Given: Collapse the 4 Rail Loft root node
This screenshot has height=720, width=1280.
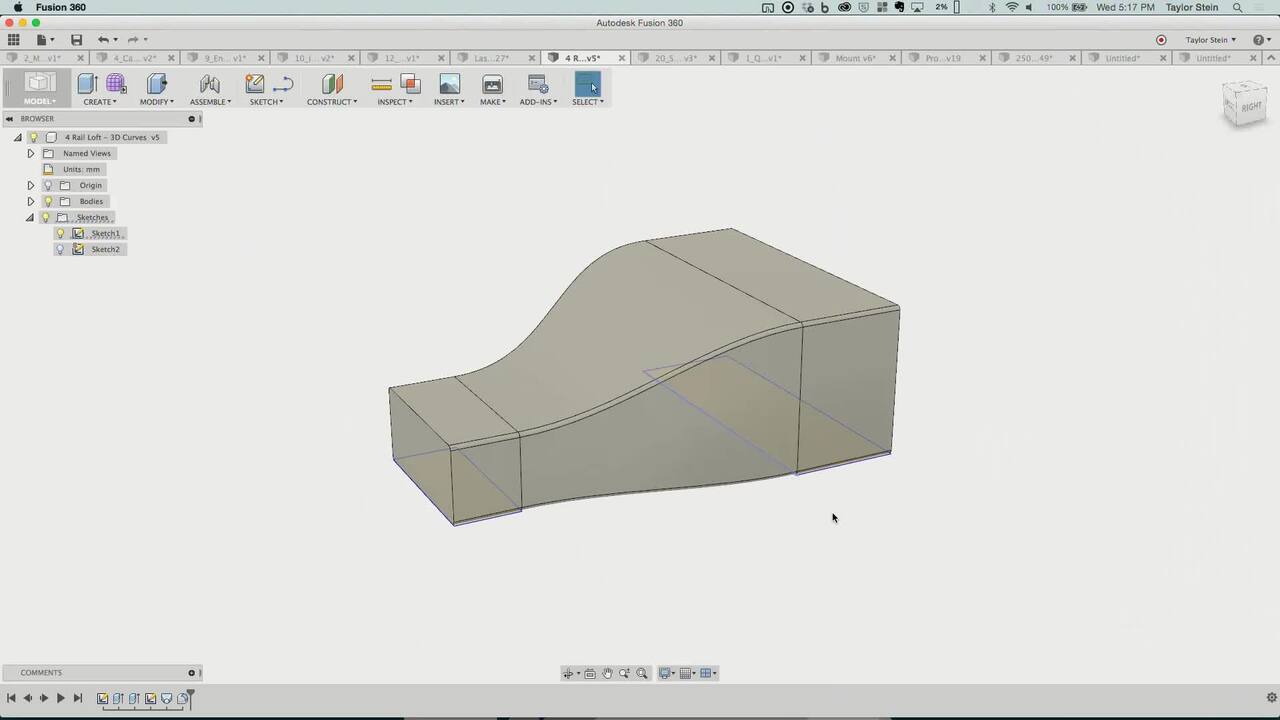Looking at the screenshot, I should 17,137.
